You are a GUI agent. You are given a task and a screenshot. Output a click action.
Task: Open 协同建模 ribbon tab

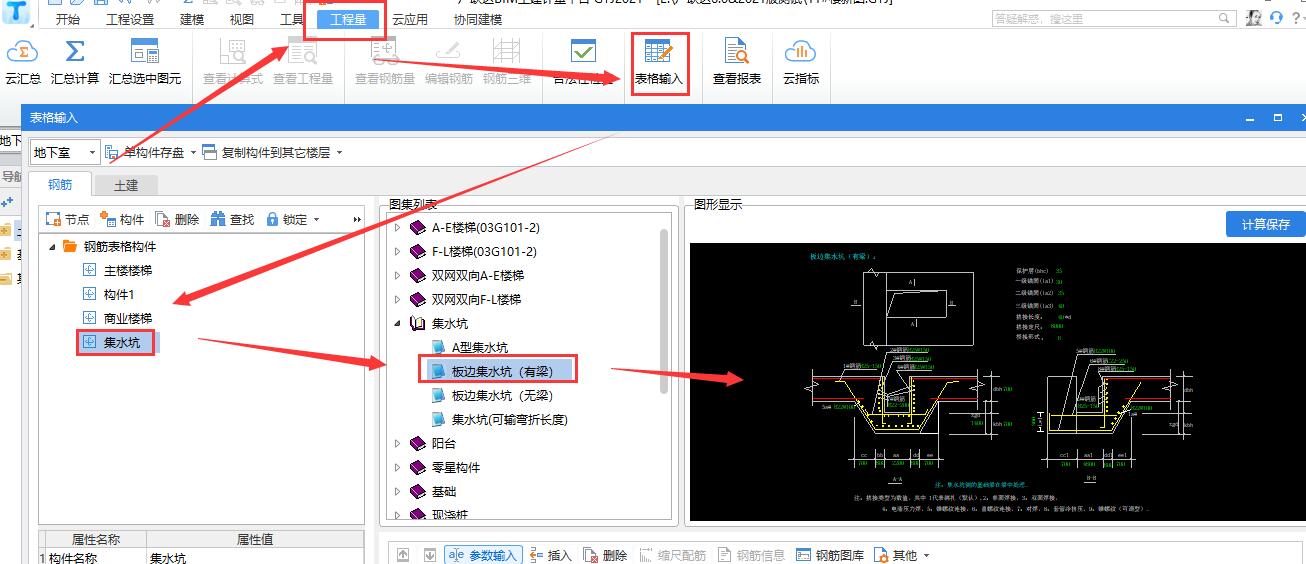point(478,19)
